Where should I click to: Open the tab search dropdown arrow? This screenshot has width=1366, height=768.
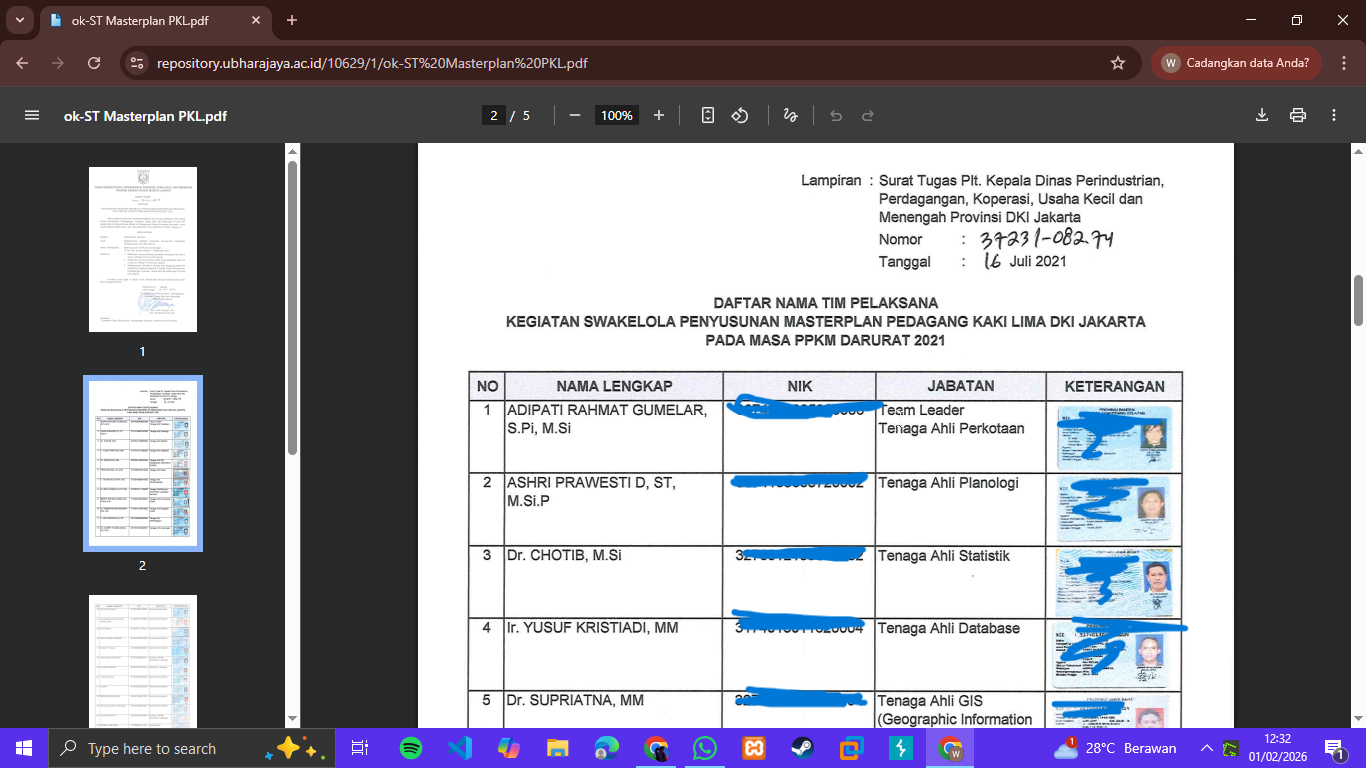pos(21,20)
